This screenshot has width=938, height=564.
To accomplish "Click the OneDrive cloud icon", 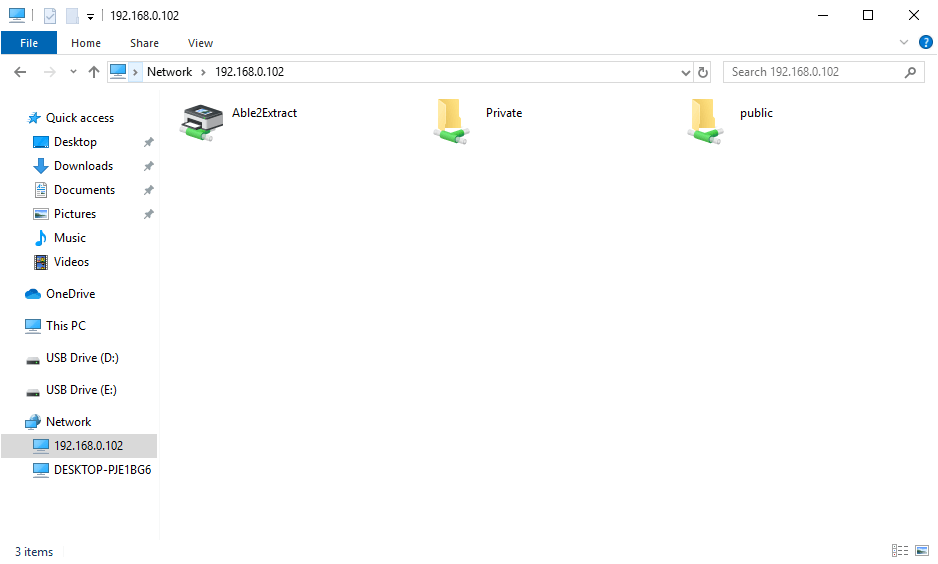I will (33, 294).
